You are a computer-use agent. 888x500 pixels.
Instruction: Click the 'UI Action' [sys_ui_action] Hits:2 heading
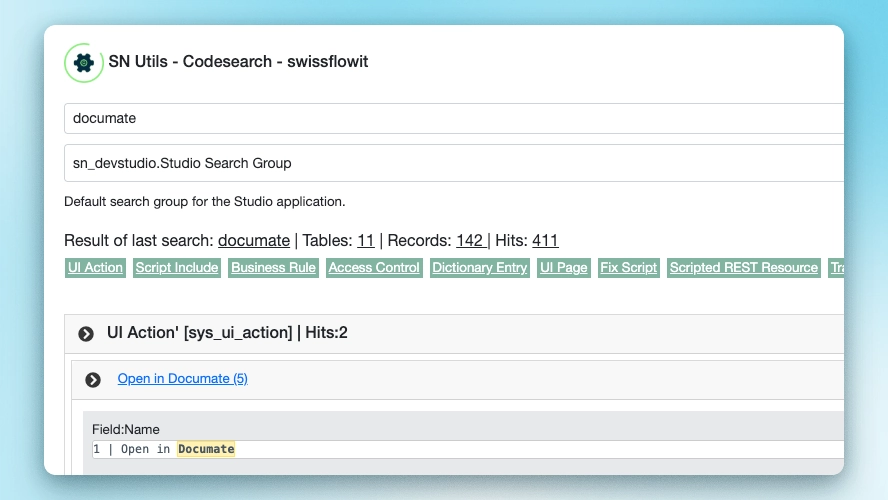click(x=227, y=333)
